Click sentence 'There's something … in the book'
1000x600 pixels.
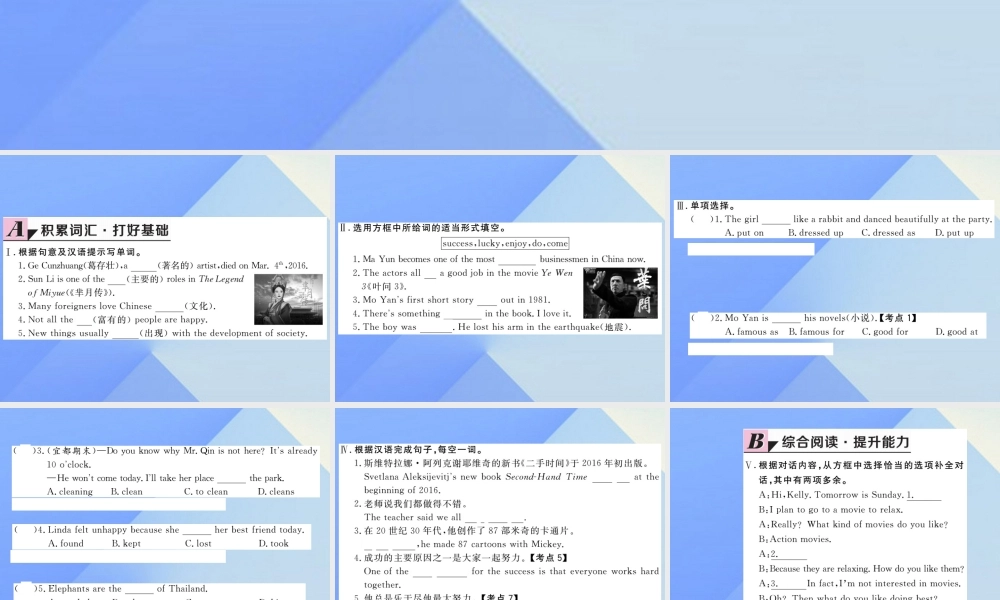click(462, 313)
